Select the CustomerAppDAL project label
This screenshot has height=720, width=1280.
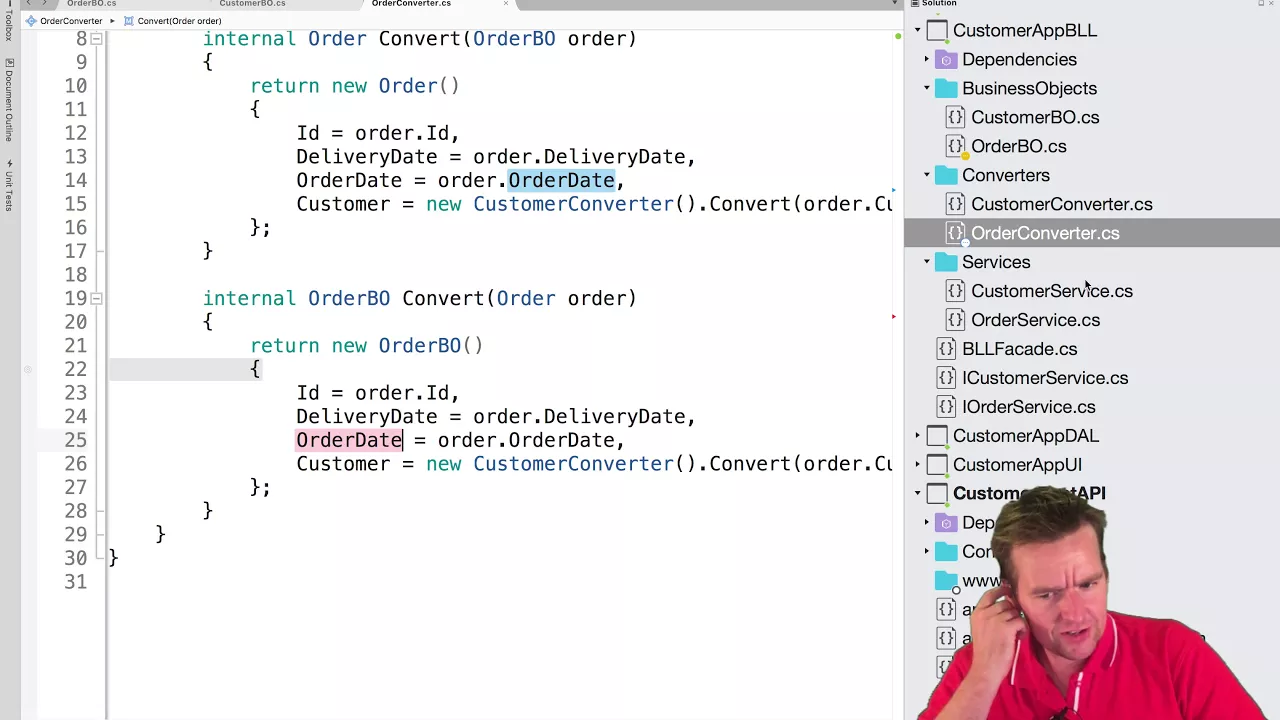[1026, 436]
